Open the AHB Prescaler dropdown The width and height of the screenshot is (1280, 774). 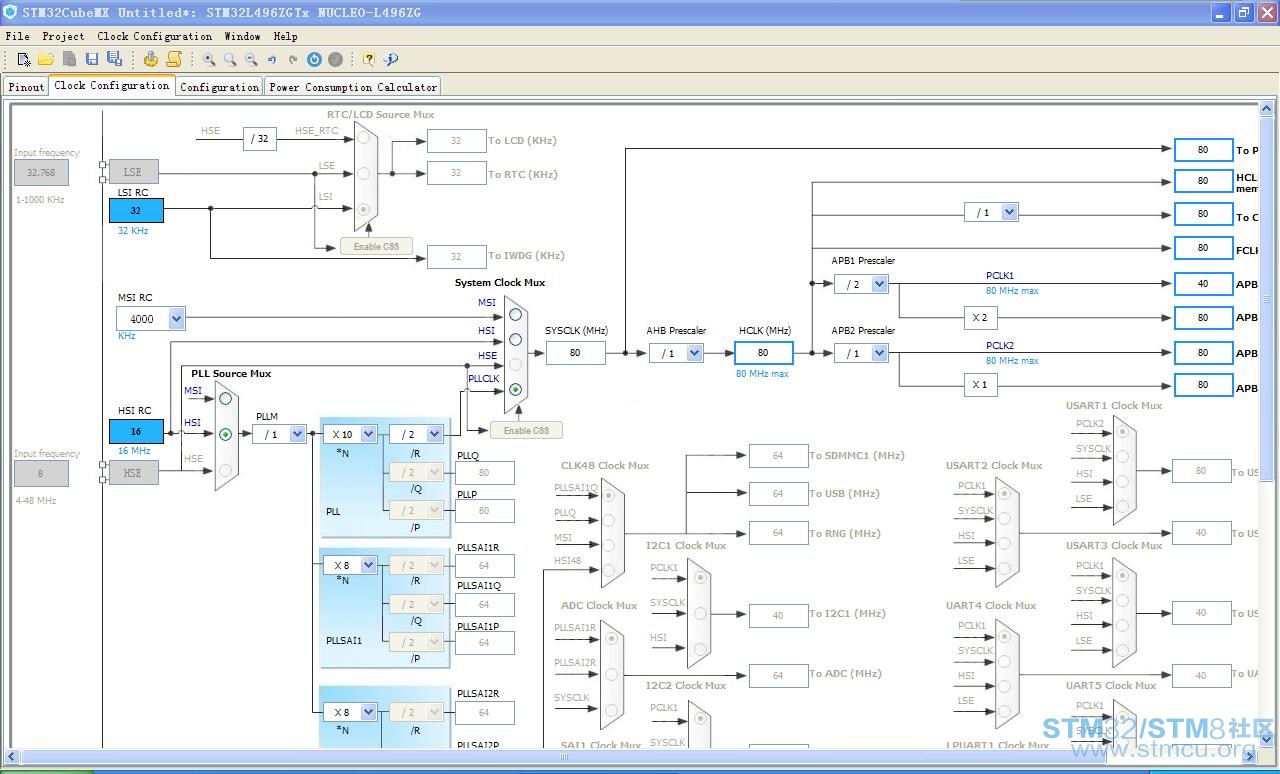695,353
